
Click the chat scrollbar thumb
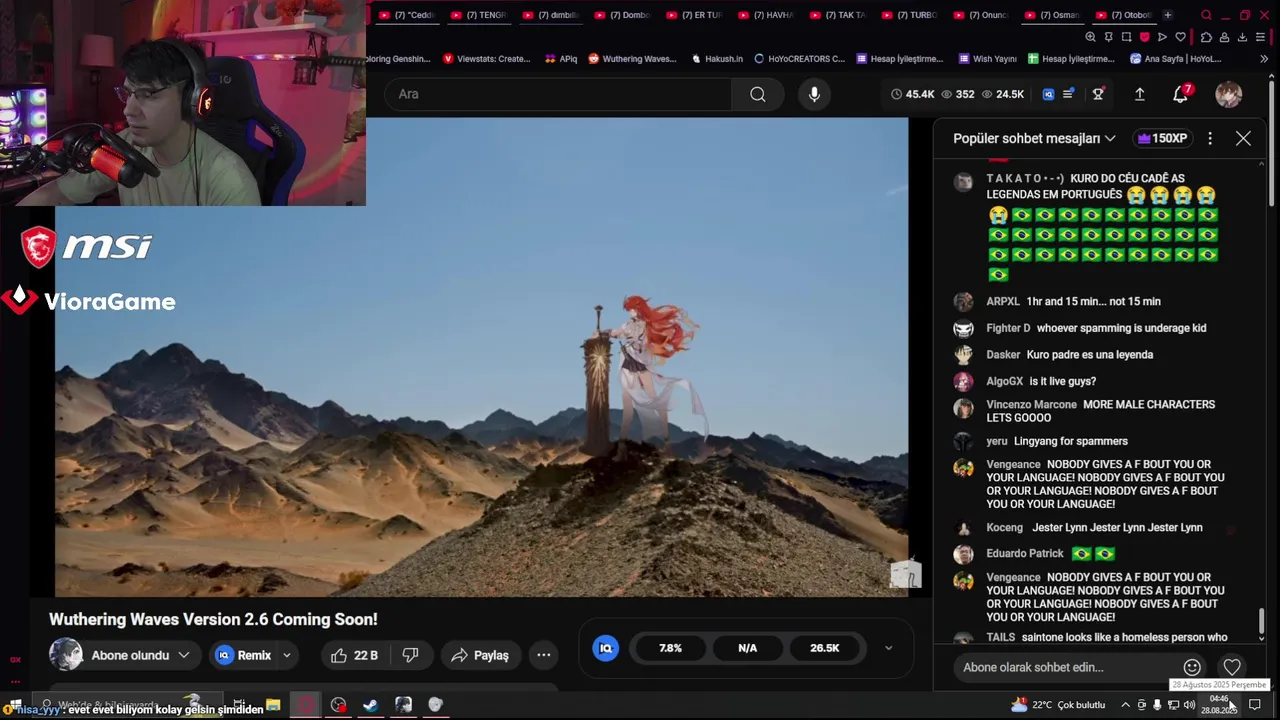[x=1261, y=620]
